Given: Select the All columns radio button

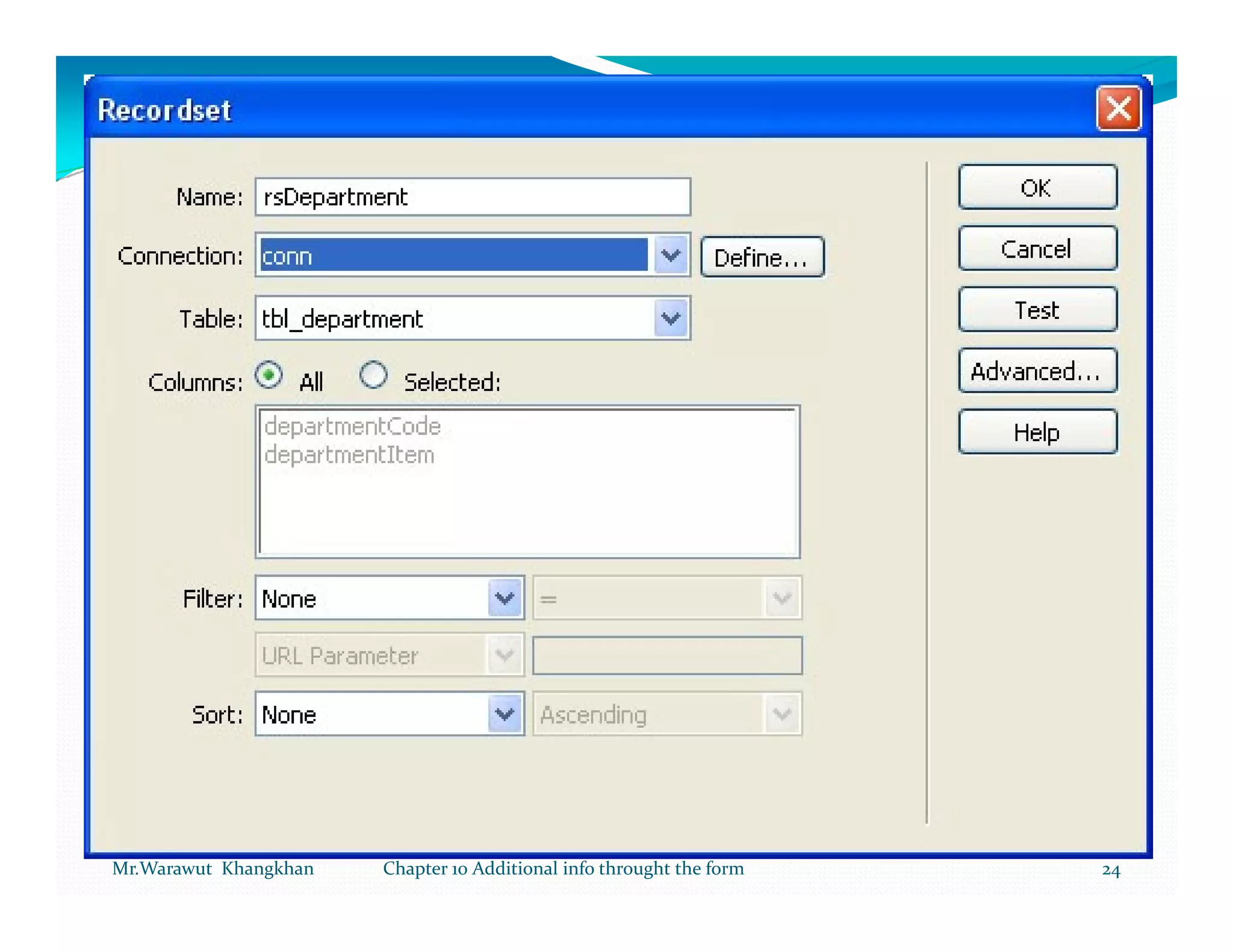Looking at the screenshot, I should click(x=269, y=376).
